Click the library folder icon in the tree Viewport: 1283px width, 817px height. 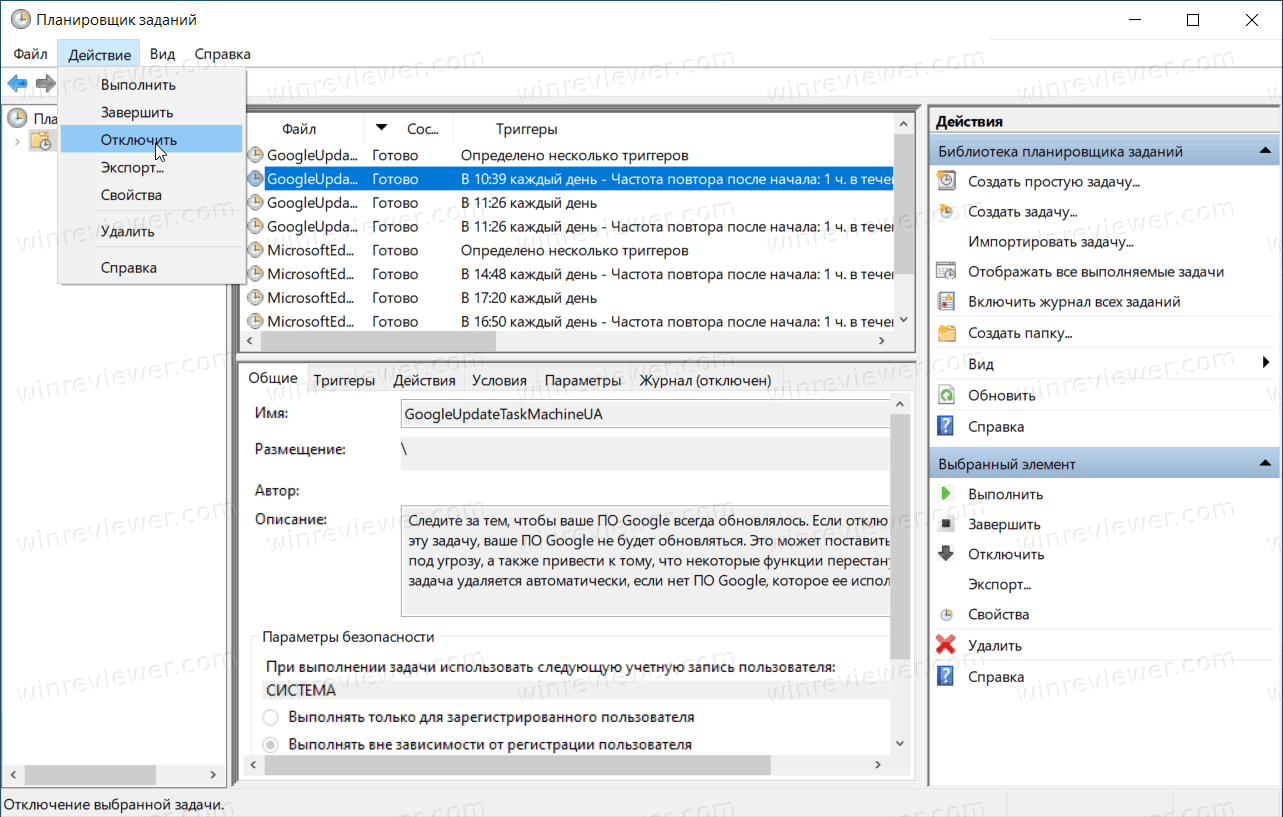click(x=41, y=141)
